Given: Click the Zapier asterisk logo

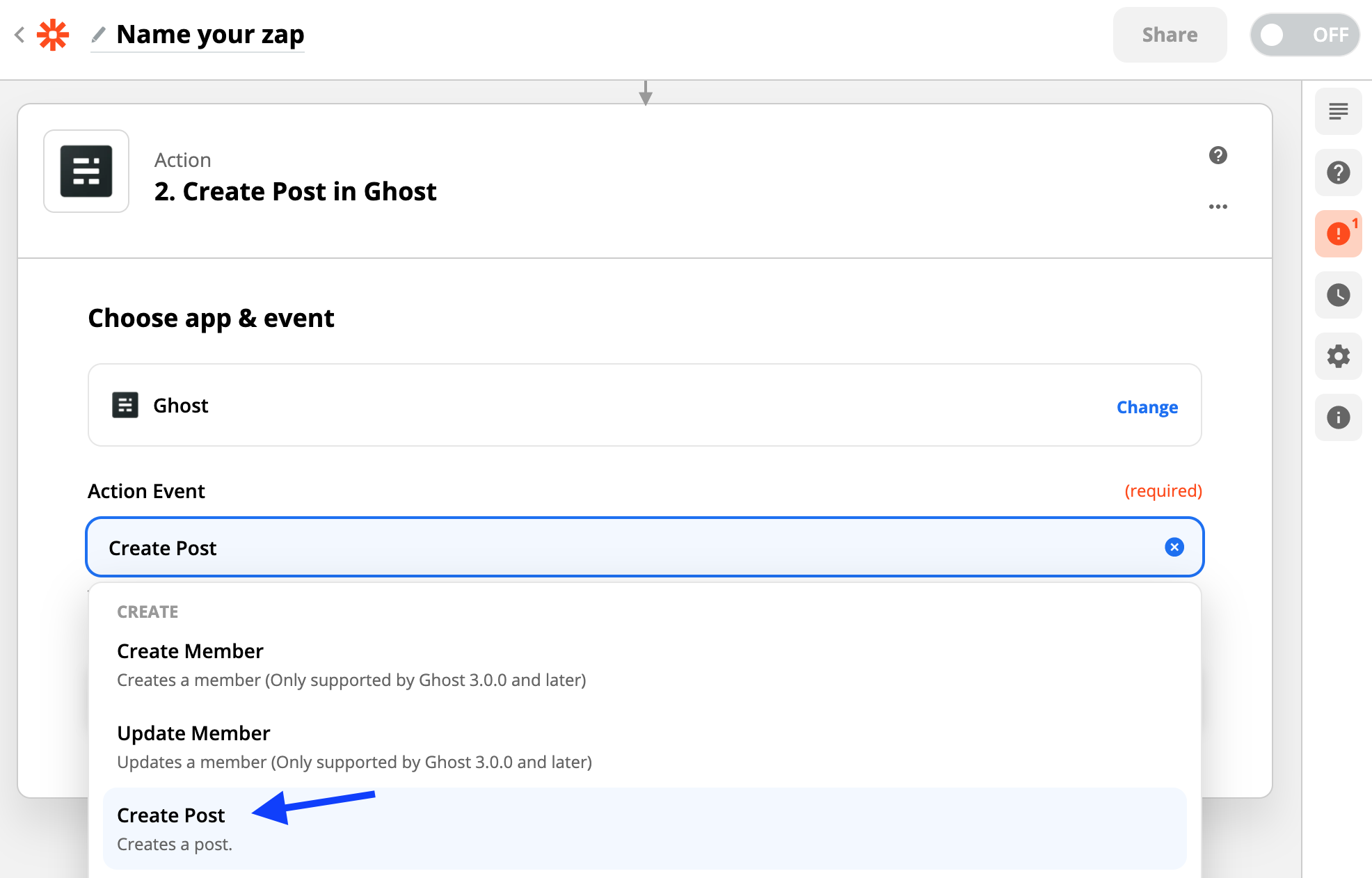Looking at the screenshot, I should (53, 35).
